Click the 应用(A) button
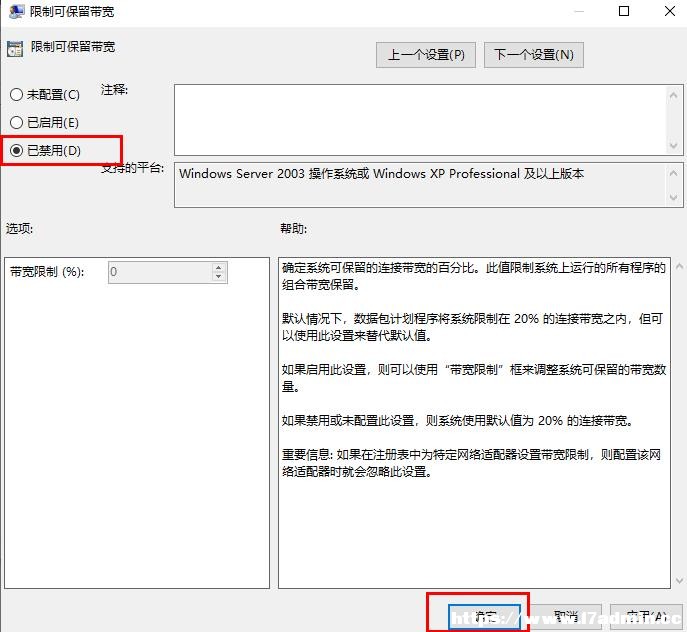Image resolution: width=687 pixels, height=632 pixels. tap(646, 617)
